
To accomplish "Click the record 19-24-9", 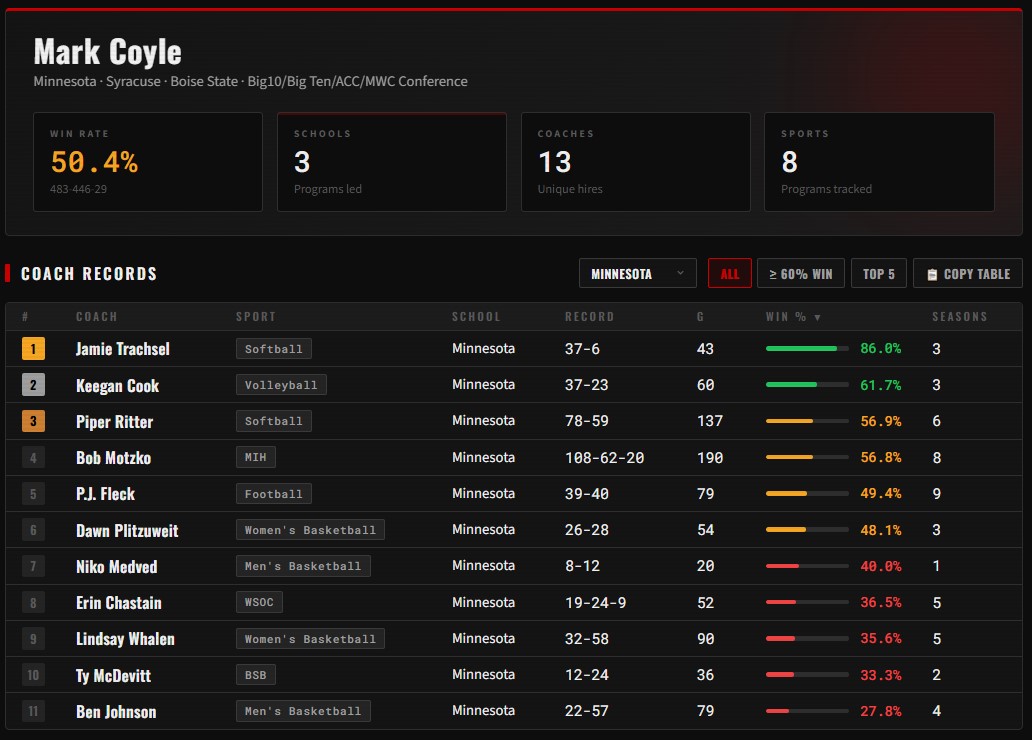I will coord(595,602).
